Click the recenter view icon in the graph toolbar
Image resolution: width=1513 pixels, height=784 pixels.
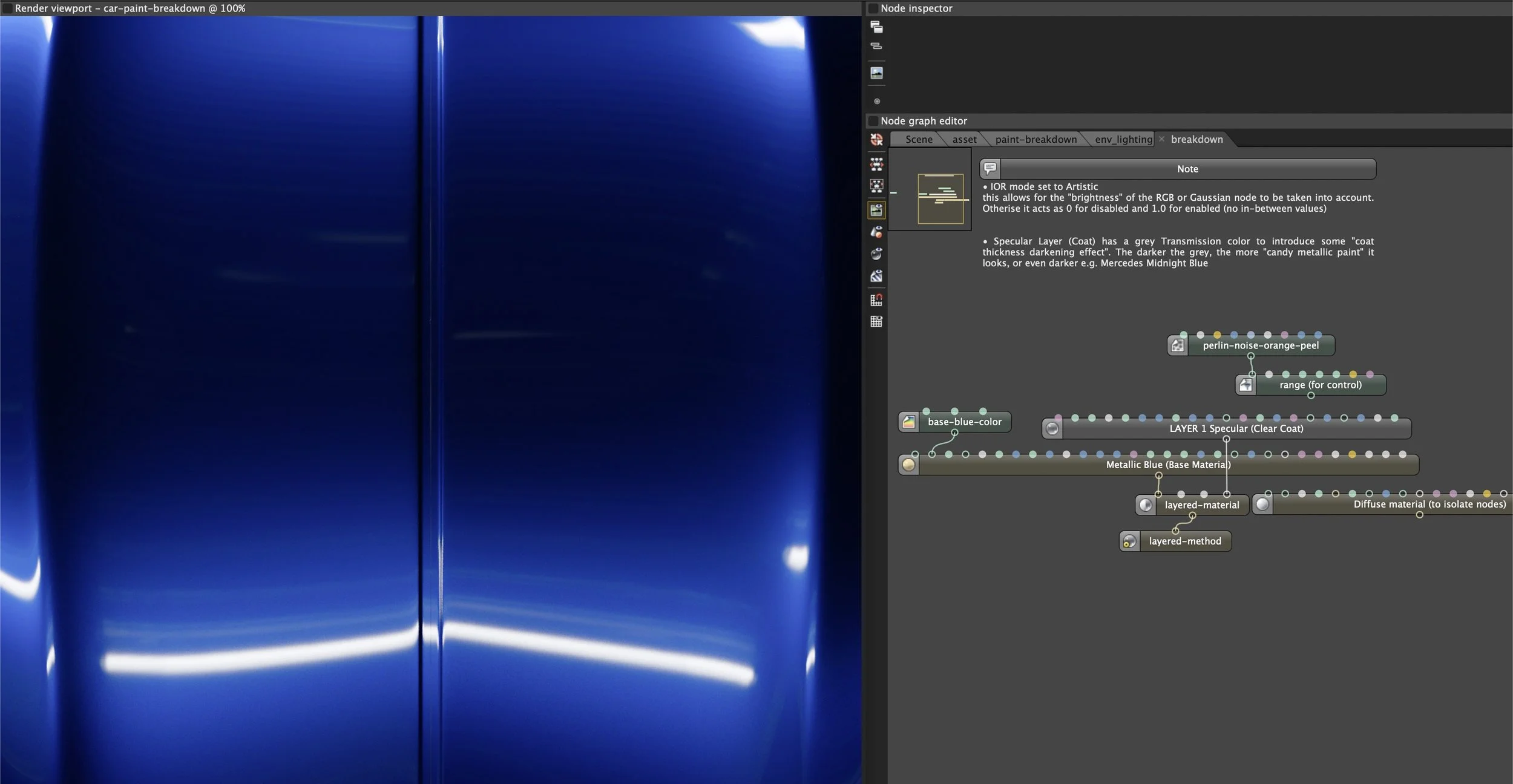click(x=876, y=140)
